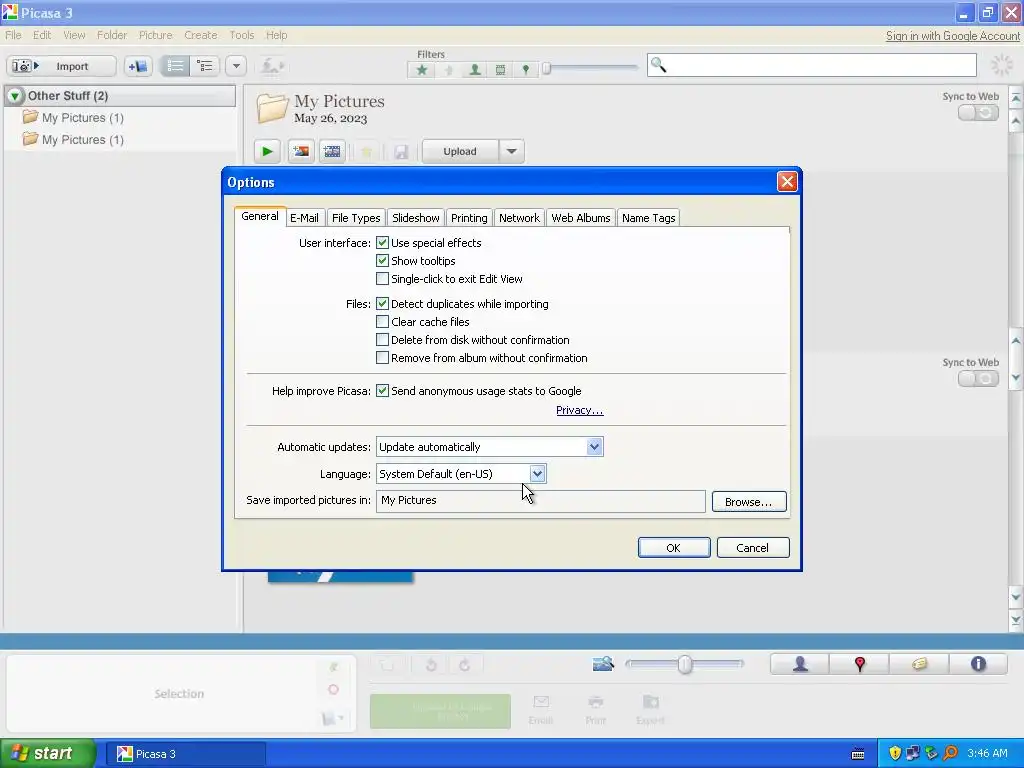
Task: Play fullscreen slideshow with green arrow
Action: click(267, 152)
